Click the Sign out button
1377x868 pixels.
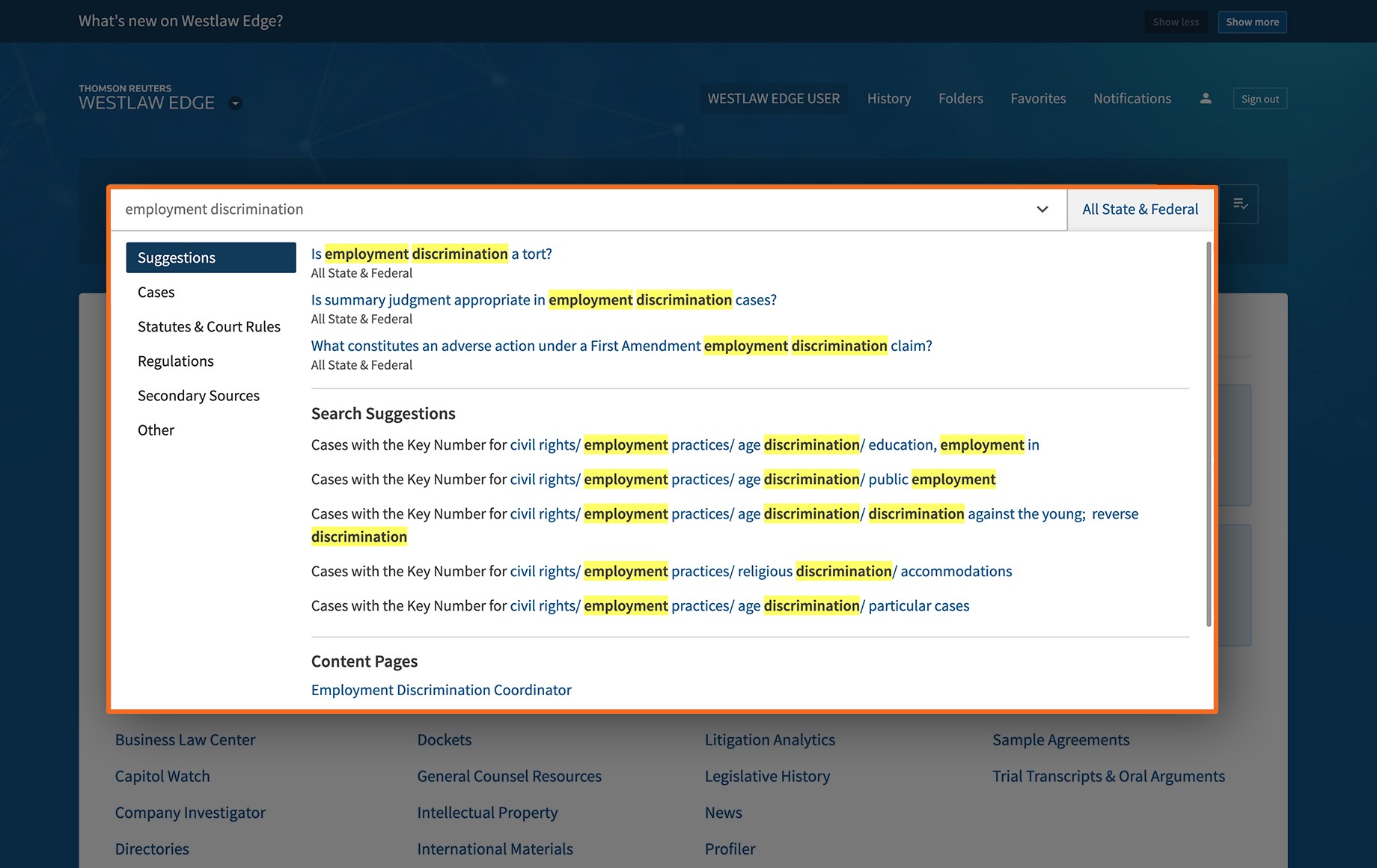pos(1260,99)
